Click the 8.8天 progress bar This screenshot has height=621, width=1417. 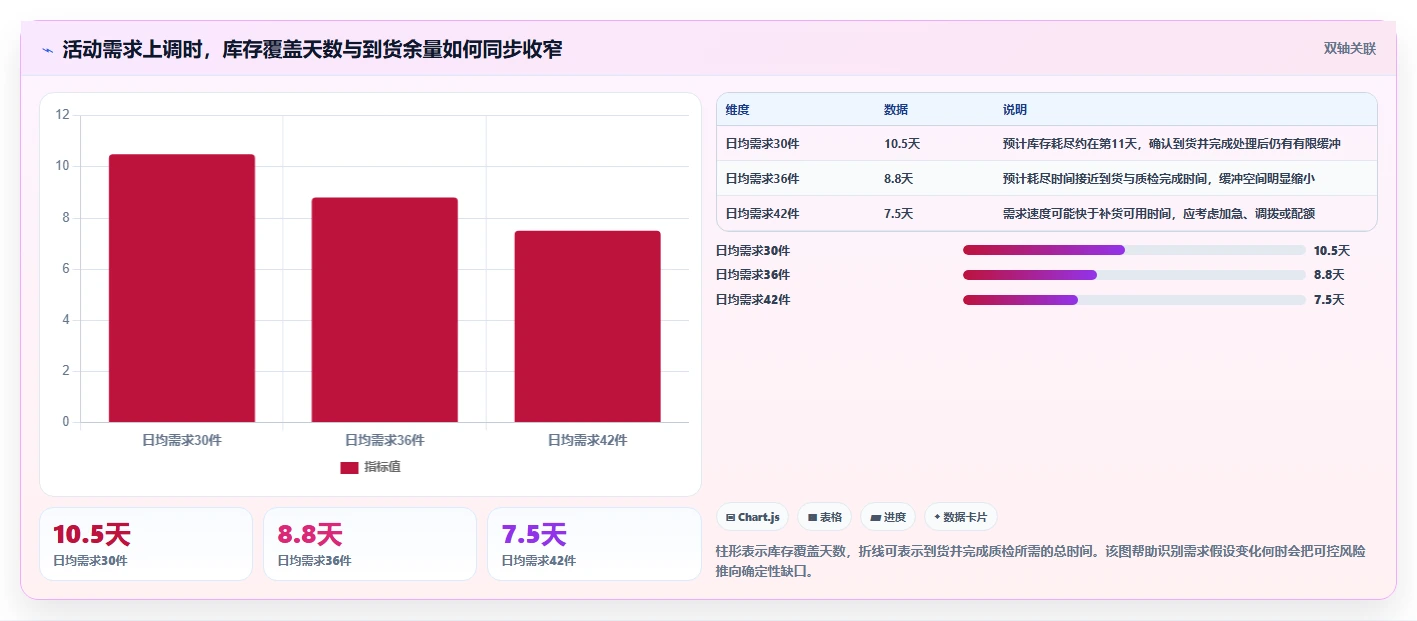[1134, 275]
